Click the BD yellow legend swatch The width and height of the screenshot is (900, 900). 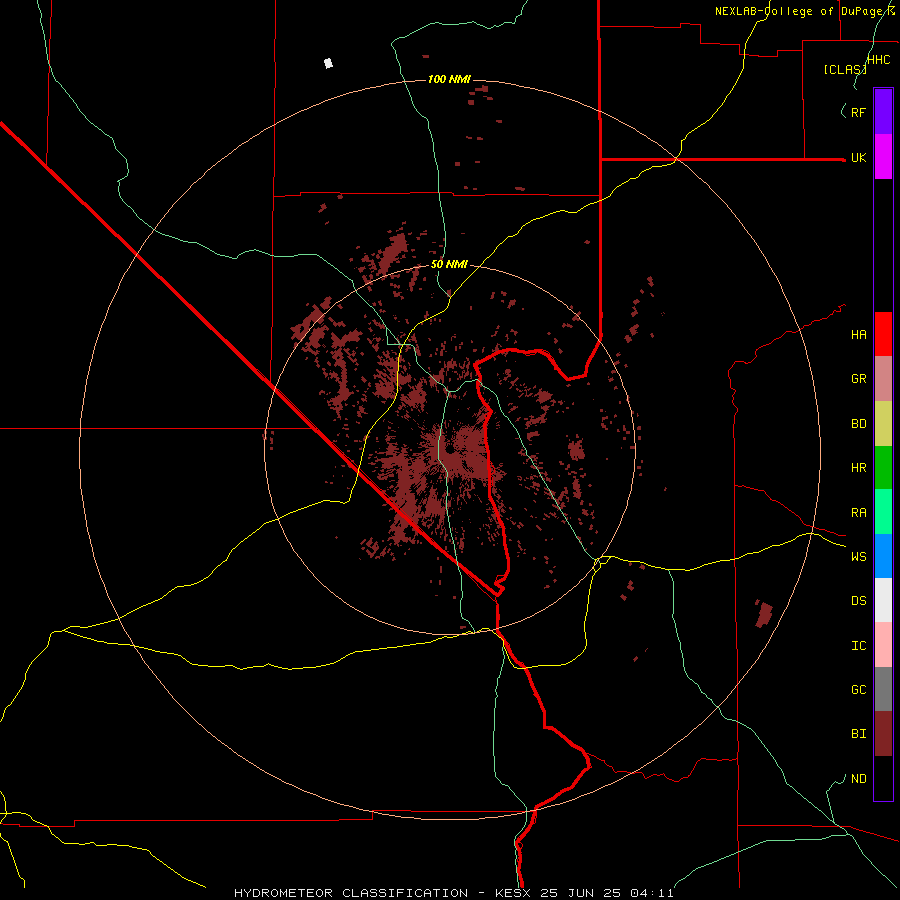coord(883,424)
